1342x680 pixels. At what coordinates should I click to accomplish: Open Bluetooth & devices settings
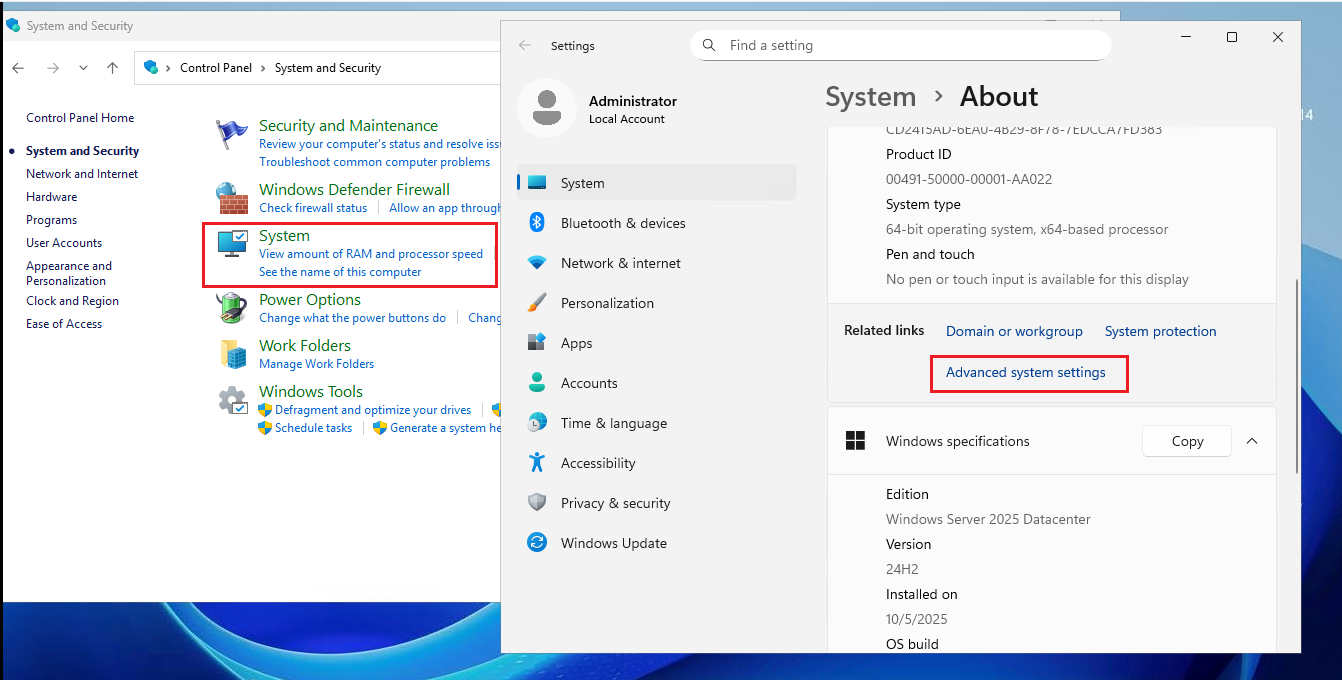click(x=623, y=223)
